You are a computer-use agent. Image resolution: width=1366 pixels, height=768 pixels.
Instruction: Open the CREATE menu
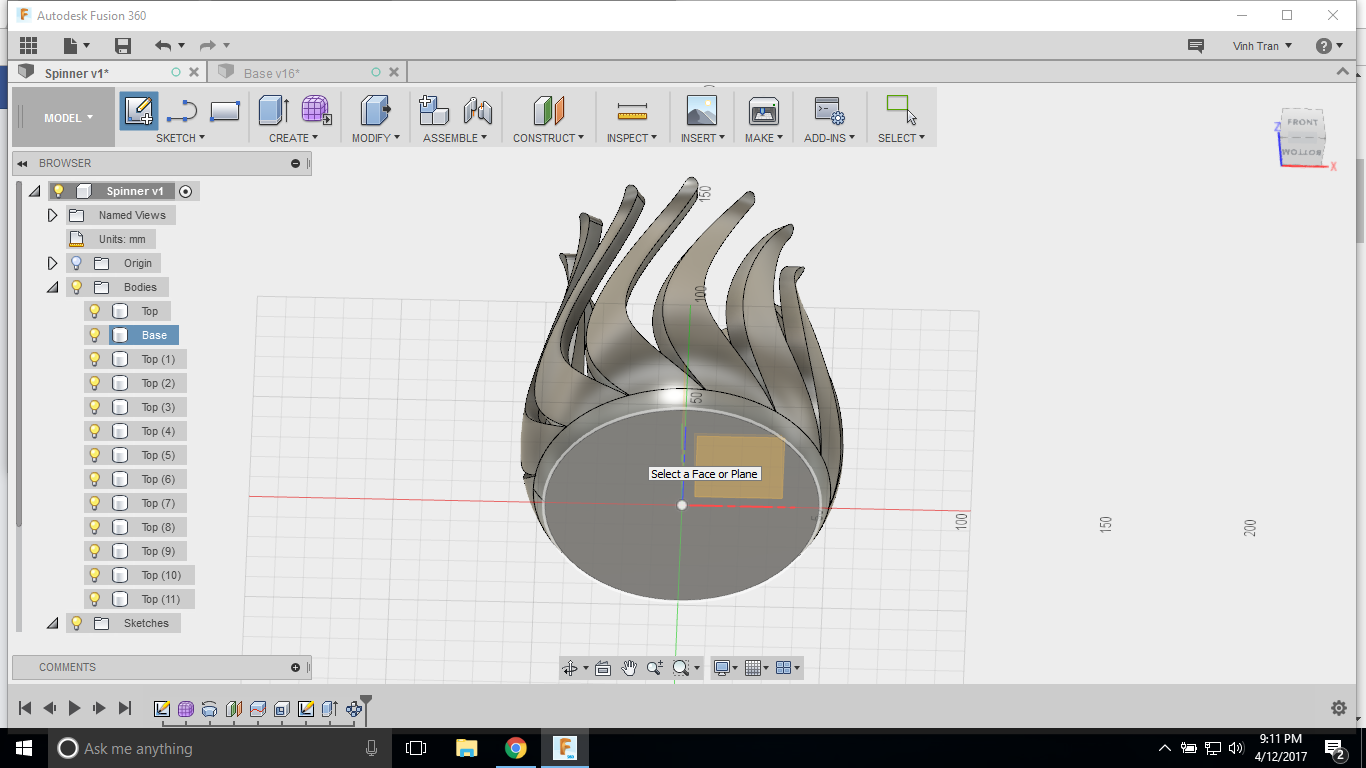coord(293,138)
